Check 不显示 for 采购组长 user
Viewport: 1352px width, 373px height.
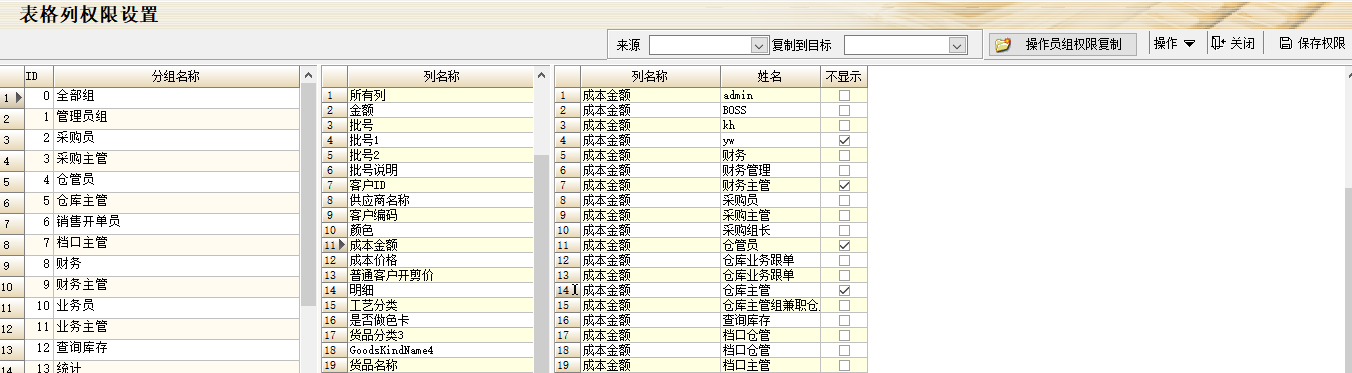pyautogui.click(x=844, y=230)
